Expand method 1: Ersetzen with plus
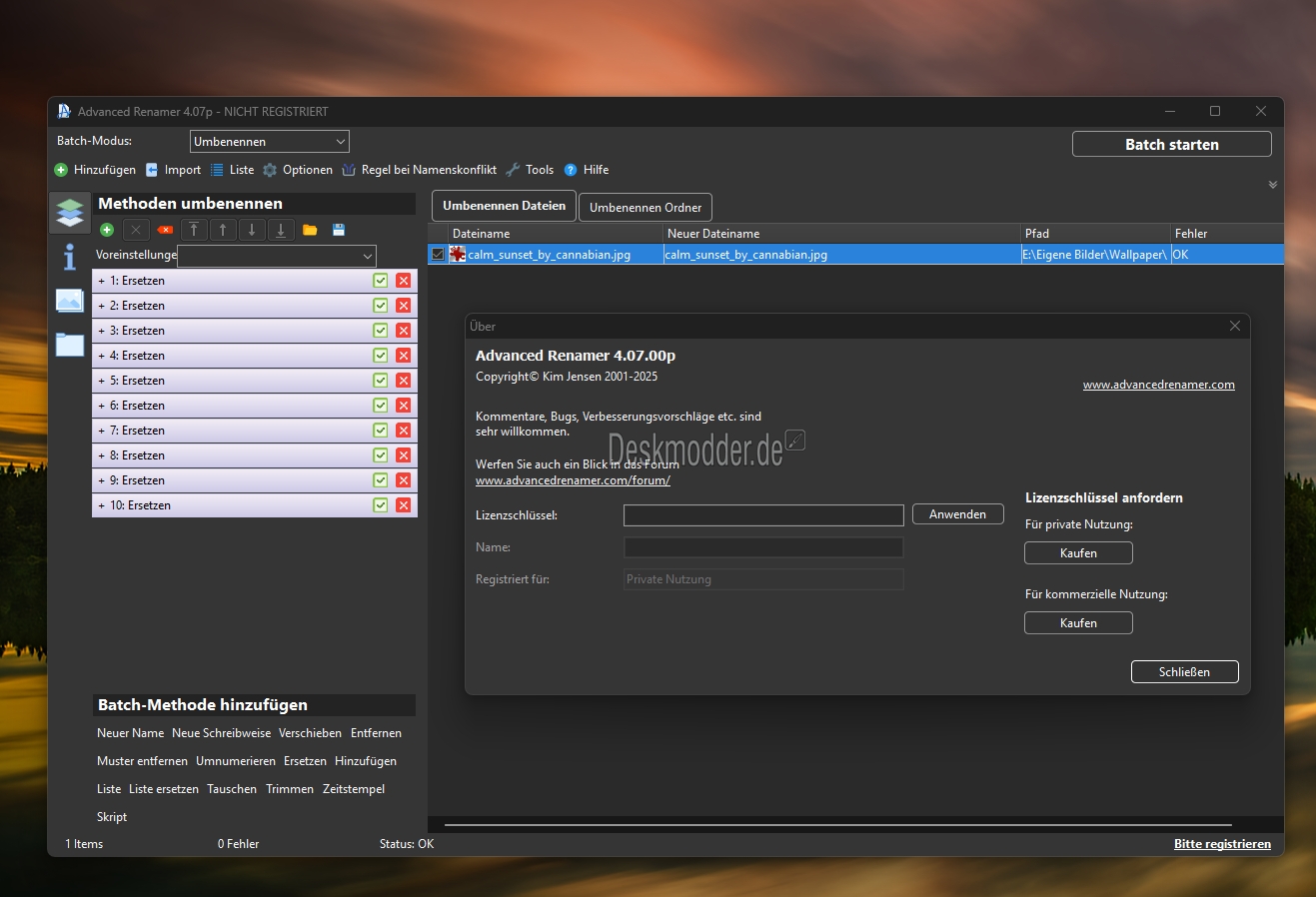The width and height of the screenshot is (1316, 897). coord(102,281)
